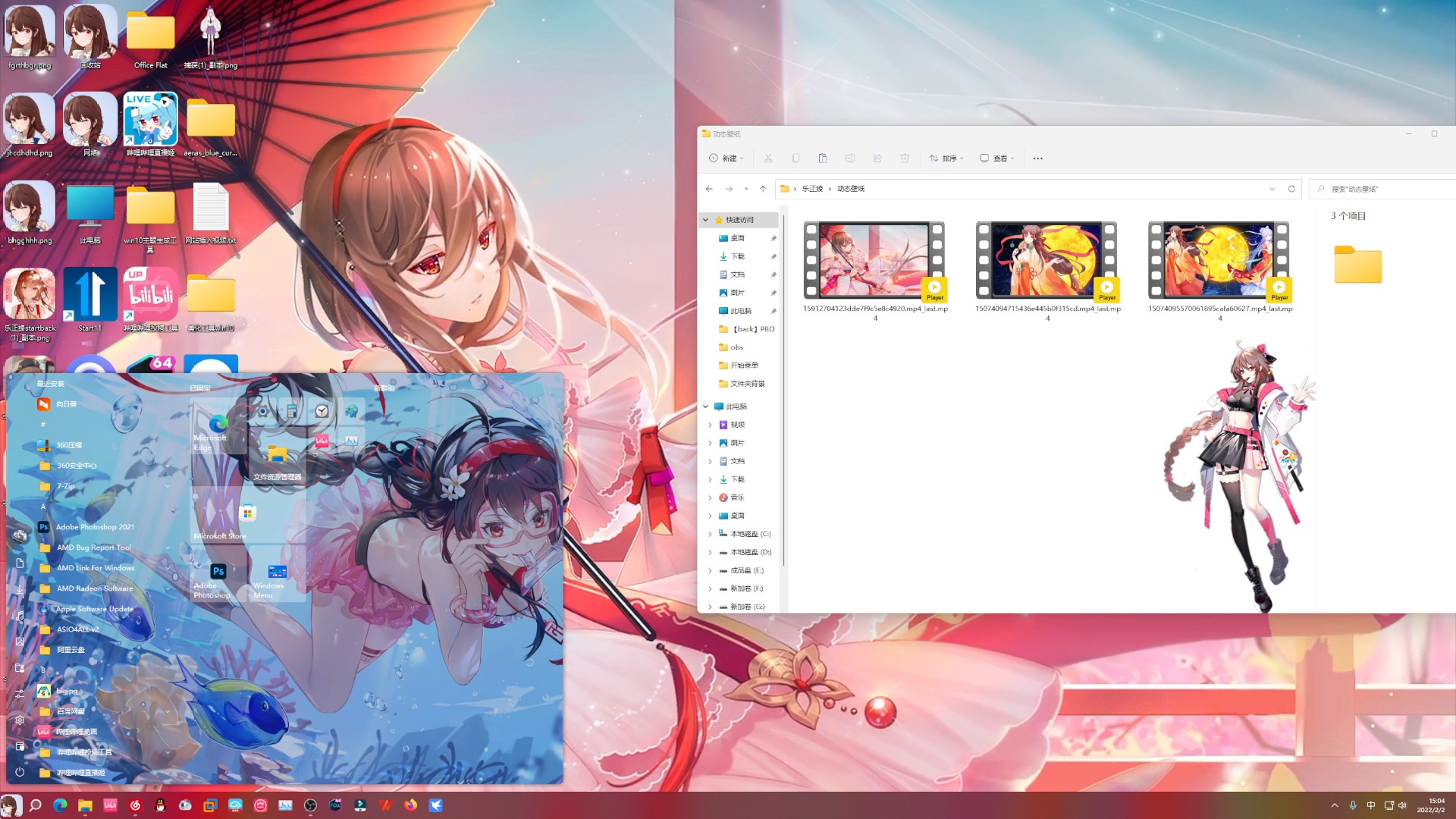Open the three-dots more options menu
Screen dimensions: 1456x819
pyautogui.click(x=1037, y=158)
